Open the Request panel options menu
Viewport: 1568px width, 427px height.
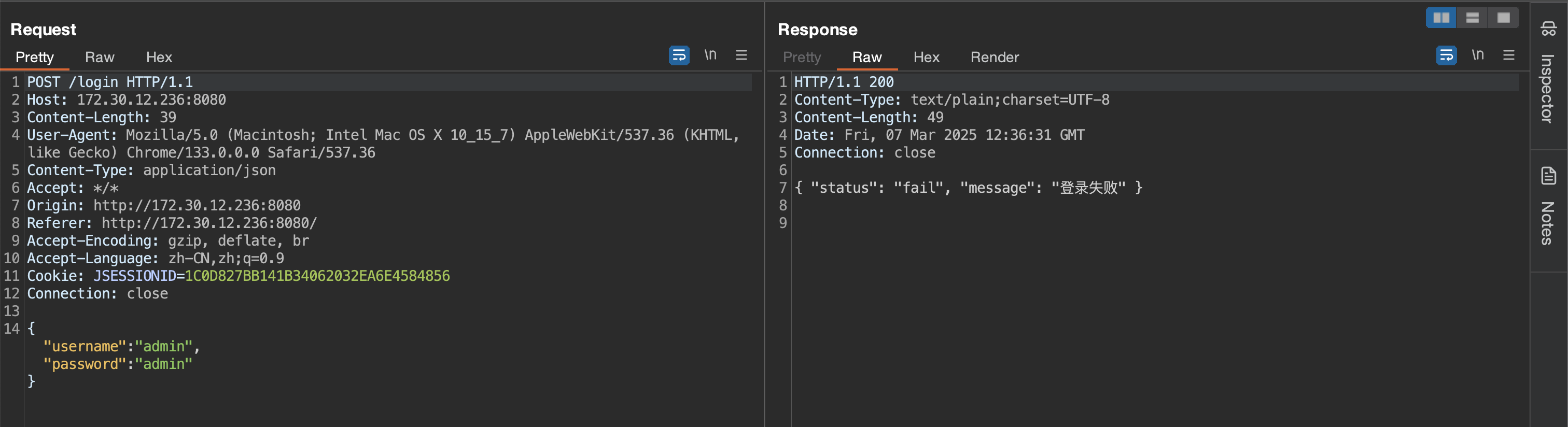(741, 55)
